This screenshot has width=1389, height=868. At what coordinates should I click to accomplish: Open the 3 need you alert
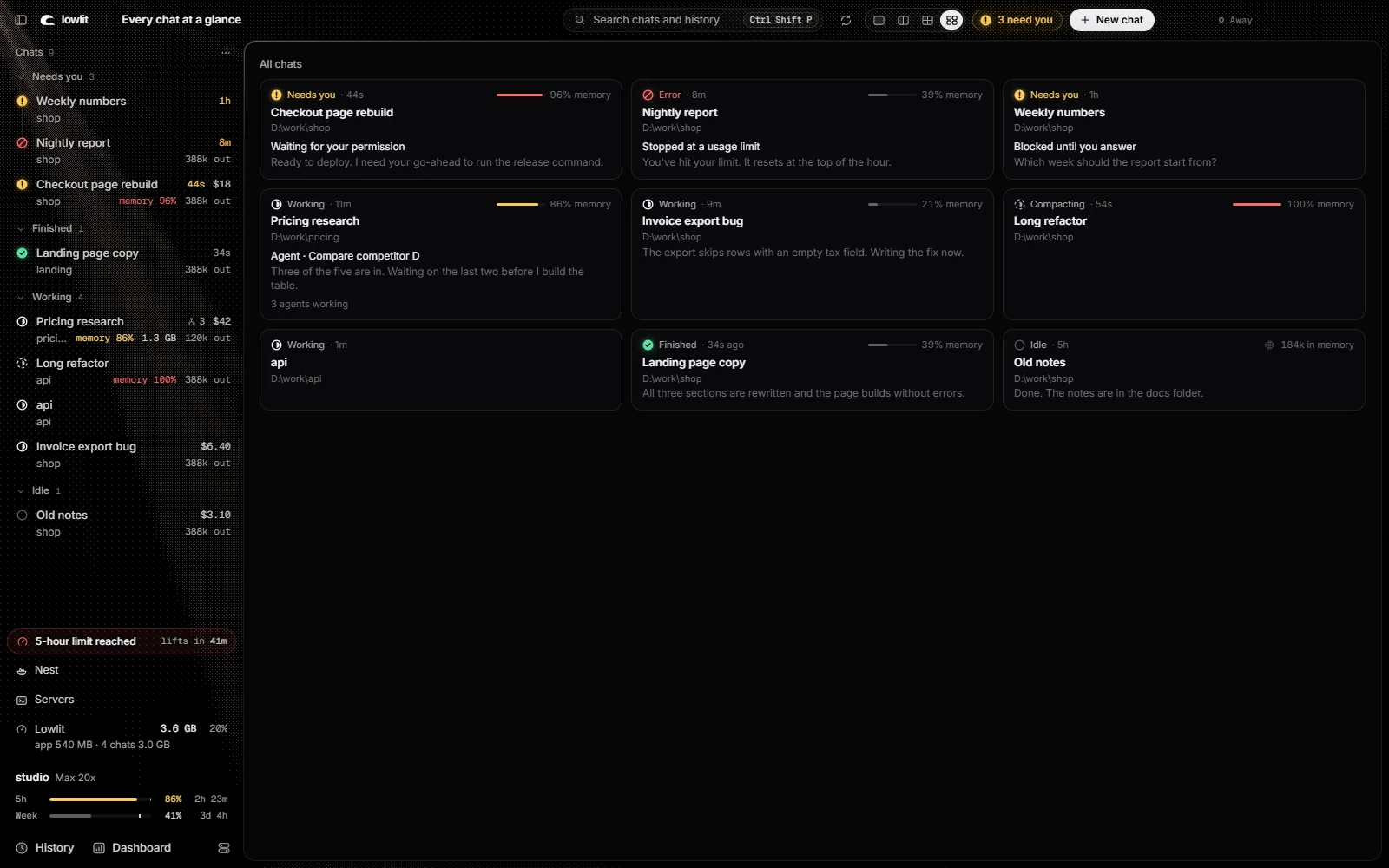[1017, 20]
